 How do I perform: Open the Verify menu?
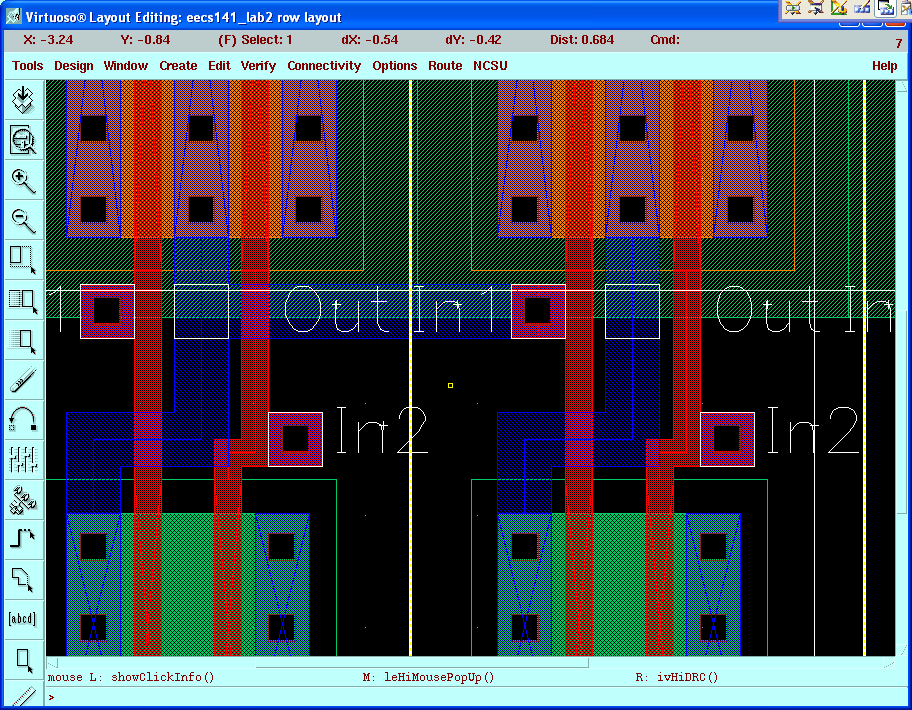tap(258, 66)
